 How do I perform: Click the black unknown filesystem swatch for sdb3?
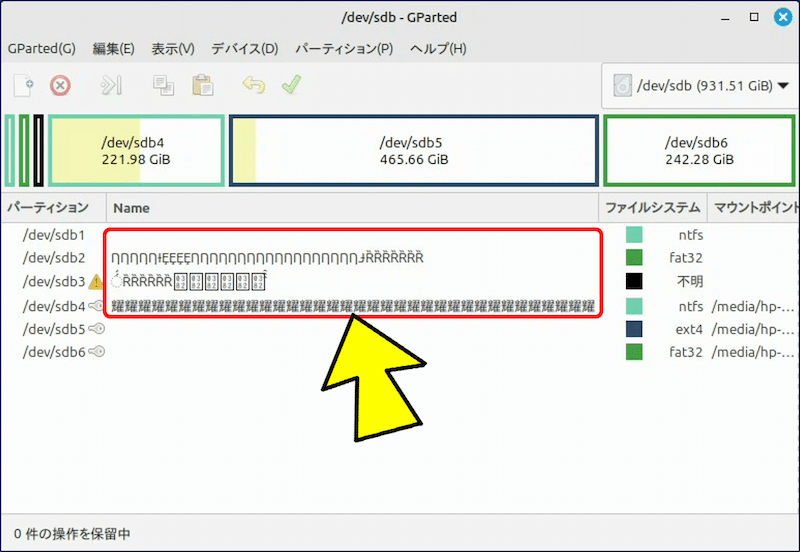[x=634, y=282]
